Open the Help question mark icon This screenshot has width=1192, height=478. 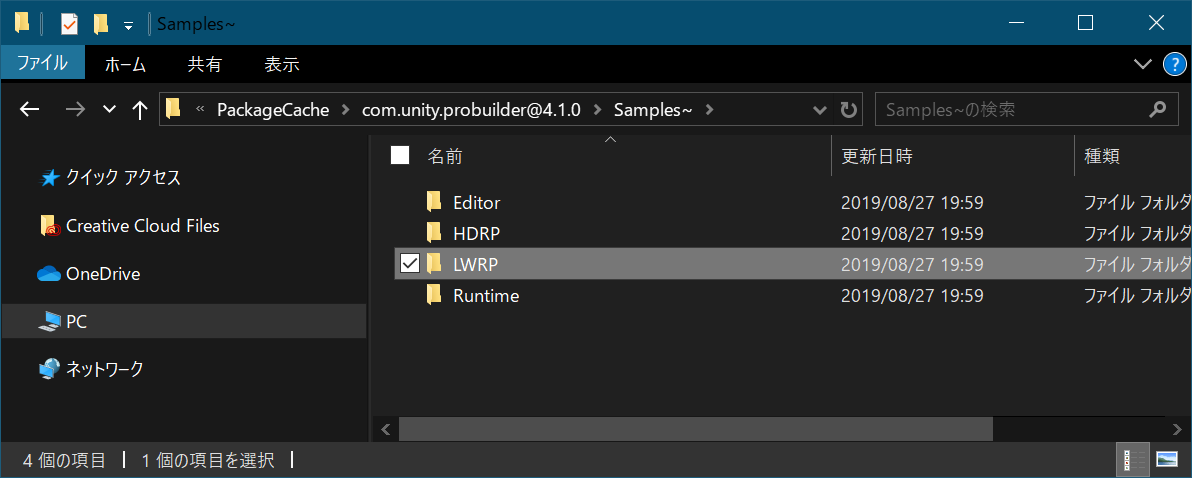click(x=1174, y=65)
